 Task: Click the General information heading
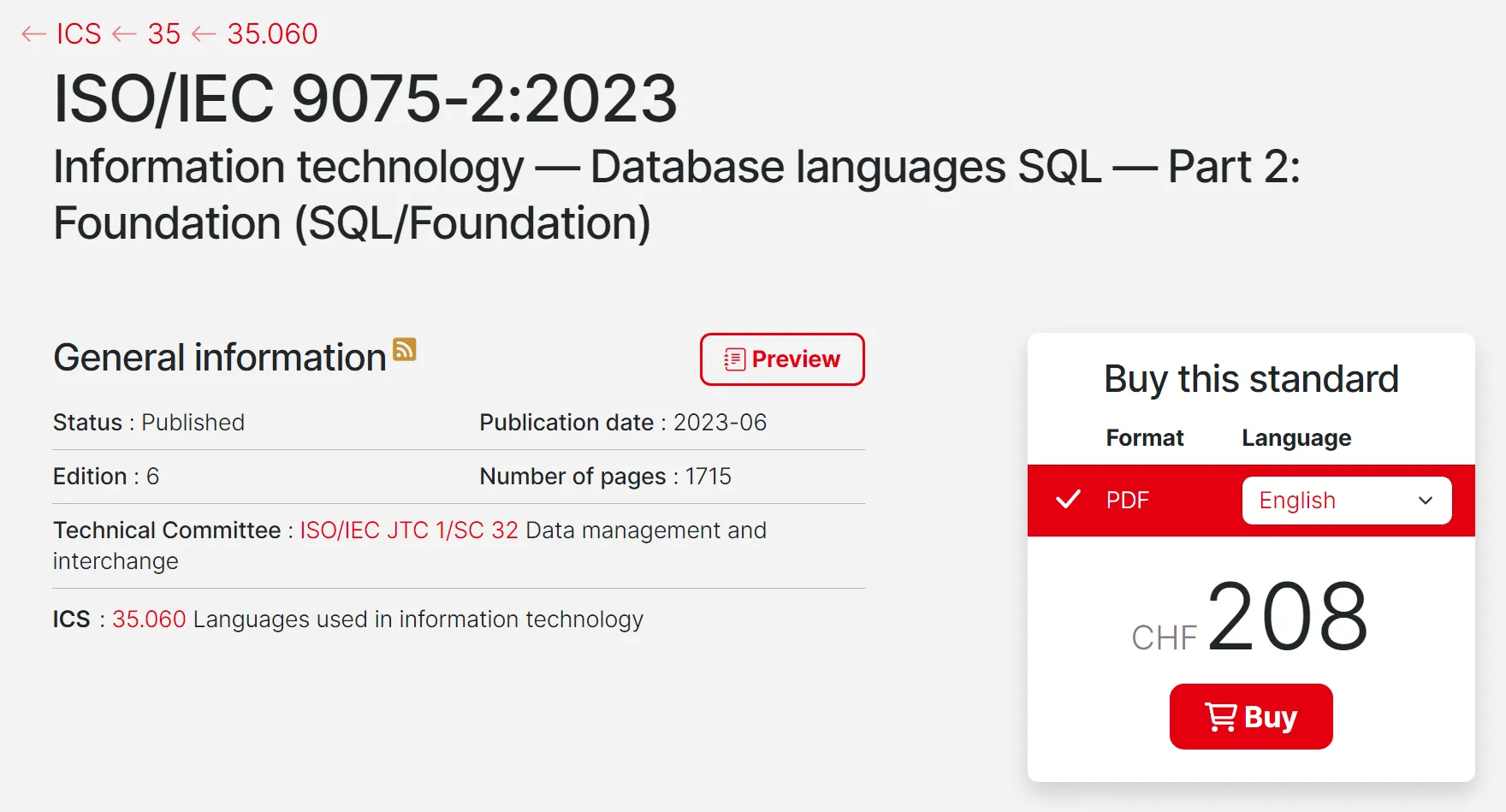coord(220,358)
